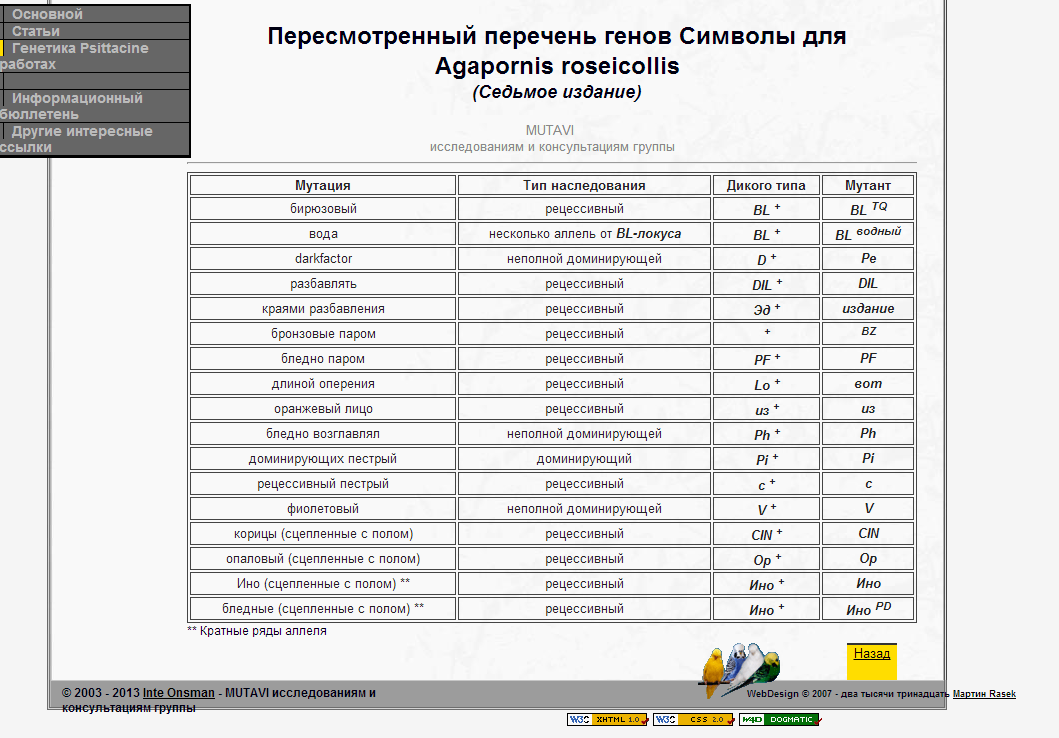1059x738 pixels.
Task: Click the yellow Назад button
Action: (871, 660)
